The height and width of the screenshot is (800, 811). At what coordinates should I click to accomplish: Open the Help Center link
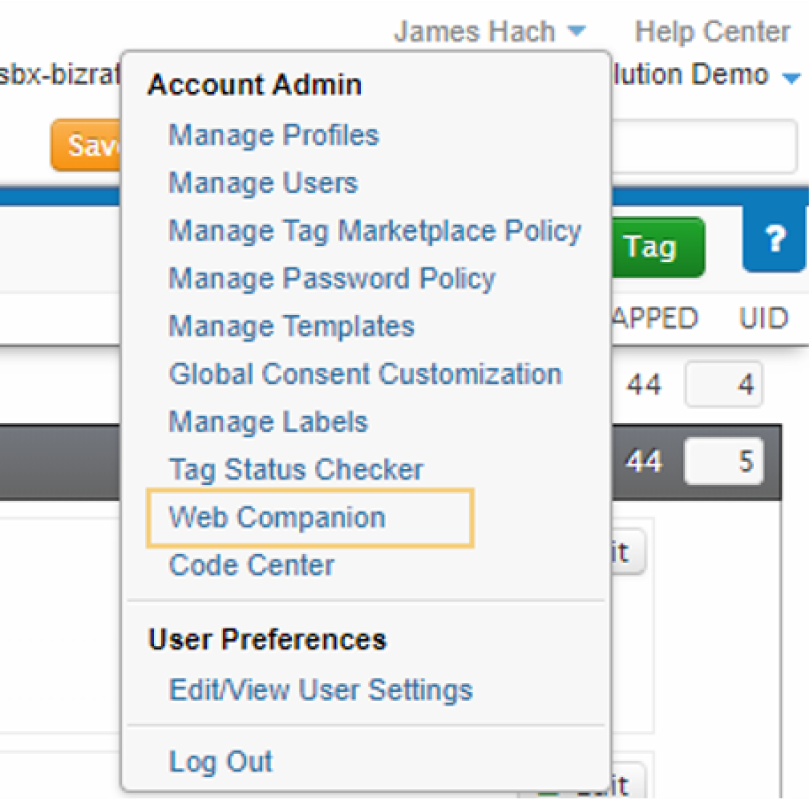coord(711,32)
